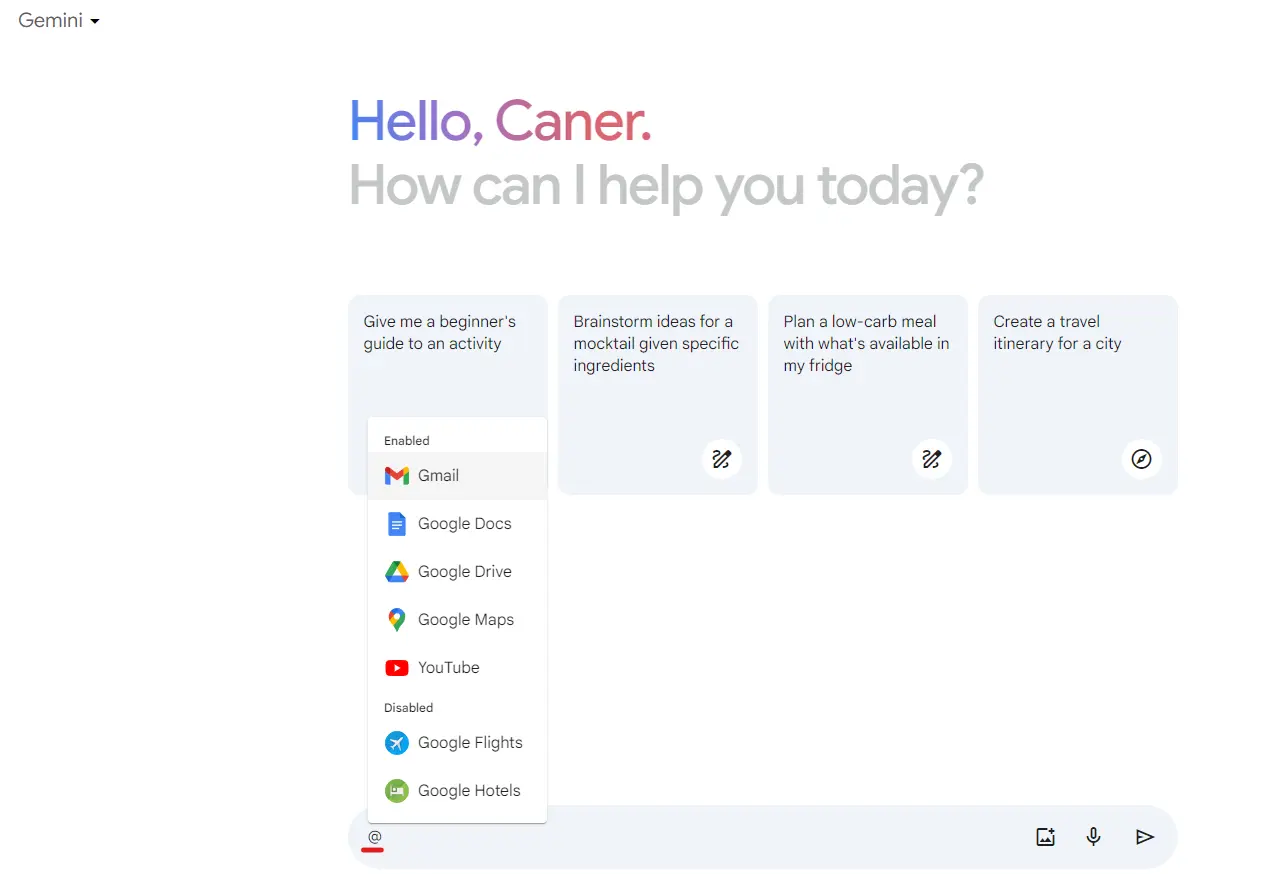This screenshot has height=874, width=1284.
Task: Click the pencil icon on mocktail card
Action: click(721, 459)
